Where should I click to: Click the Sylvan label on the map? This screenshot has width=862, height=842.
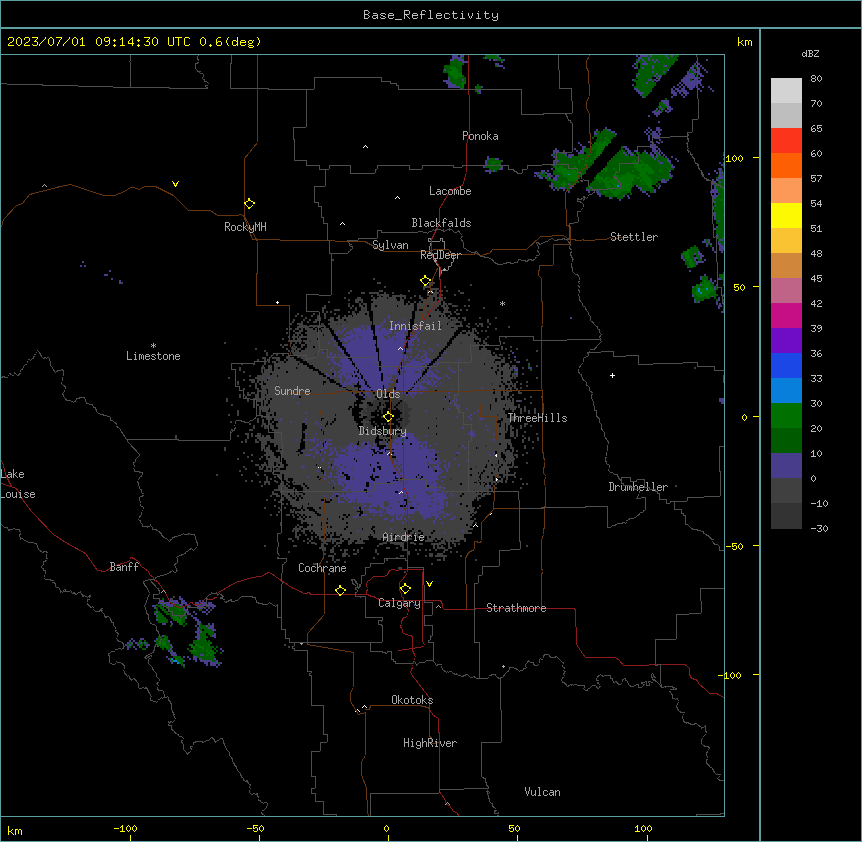click(390, 245)
